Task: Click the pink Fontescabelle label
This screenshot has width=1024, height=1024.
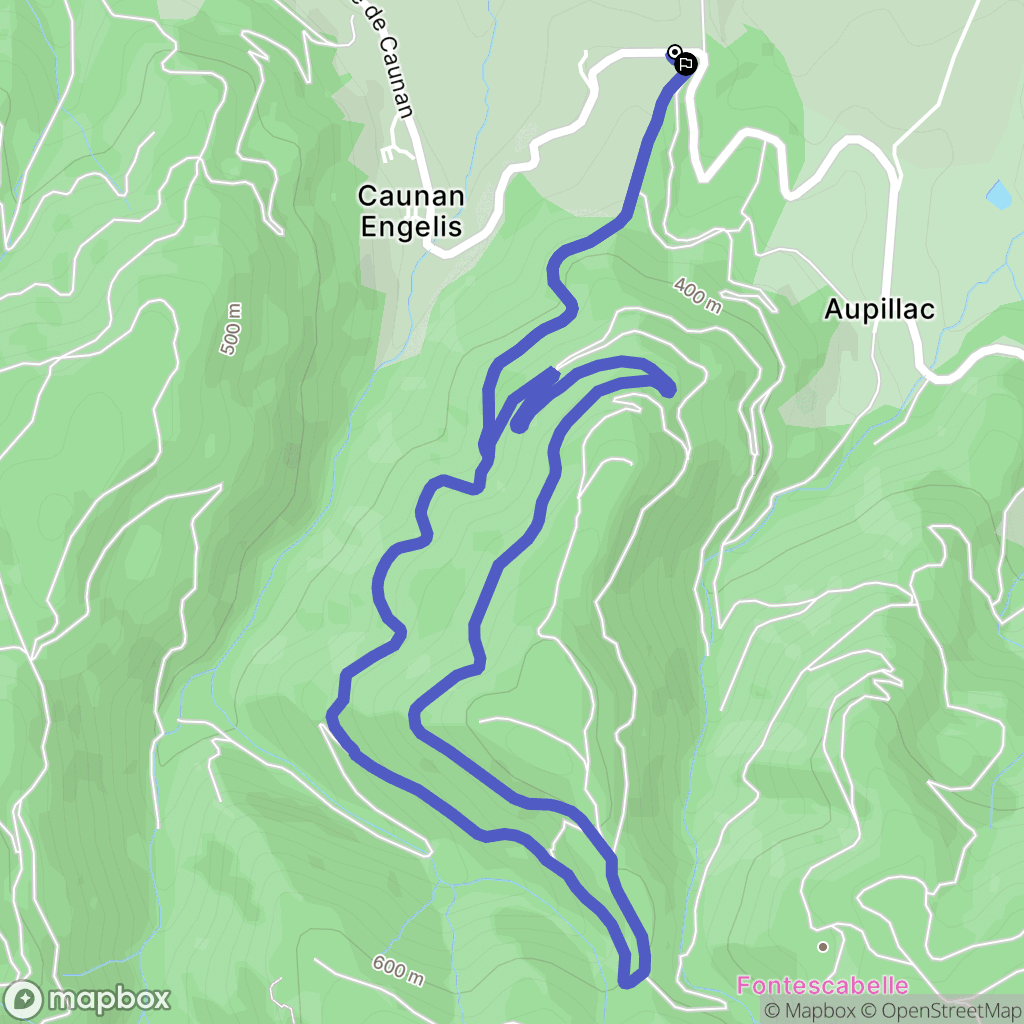Action: (x=823, y=985)
